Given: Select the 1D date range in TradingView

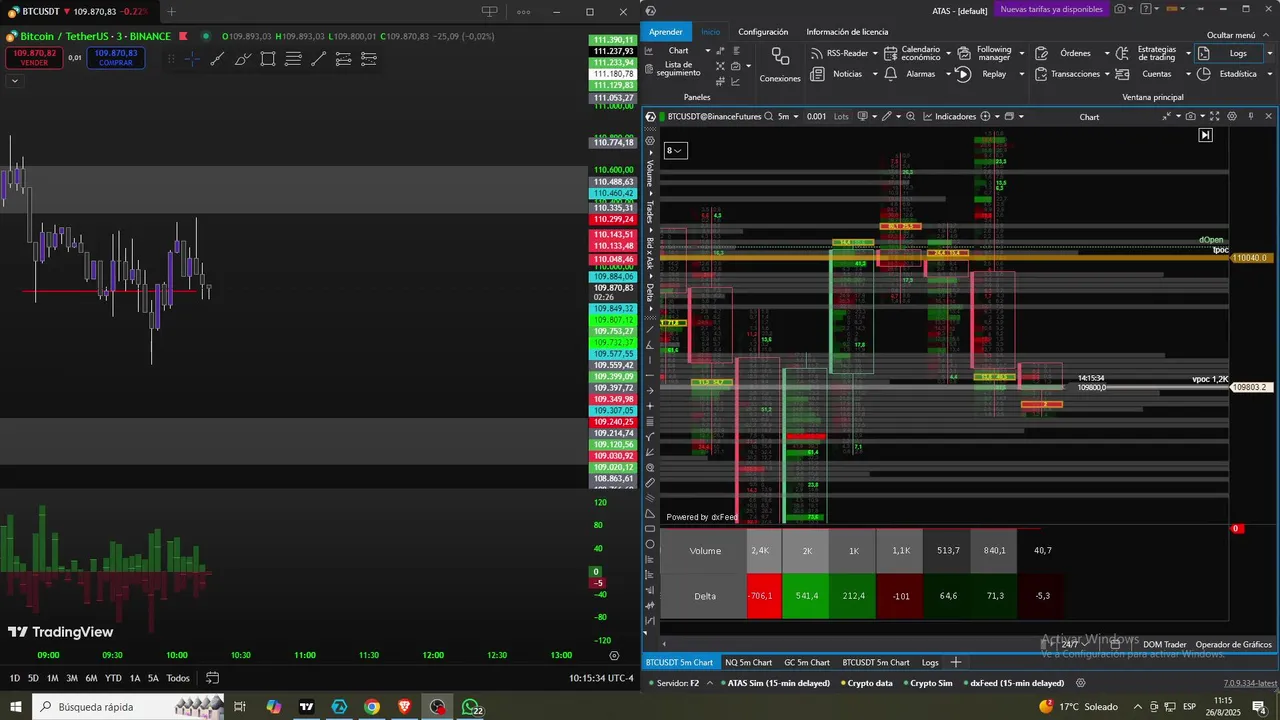Looking at the screenshot, I should 15,678.
